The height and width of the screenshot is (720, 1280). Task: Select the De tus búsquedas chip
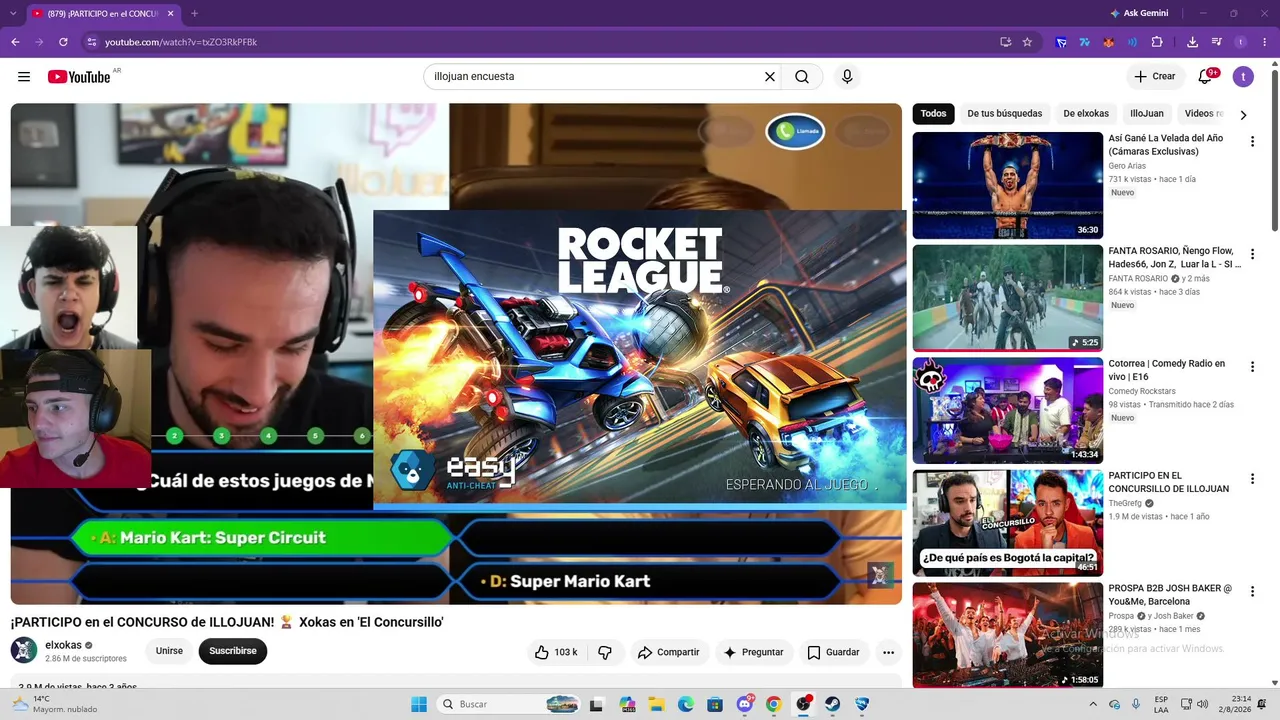1004,114
